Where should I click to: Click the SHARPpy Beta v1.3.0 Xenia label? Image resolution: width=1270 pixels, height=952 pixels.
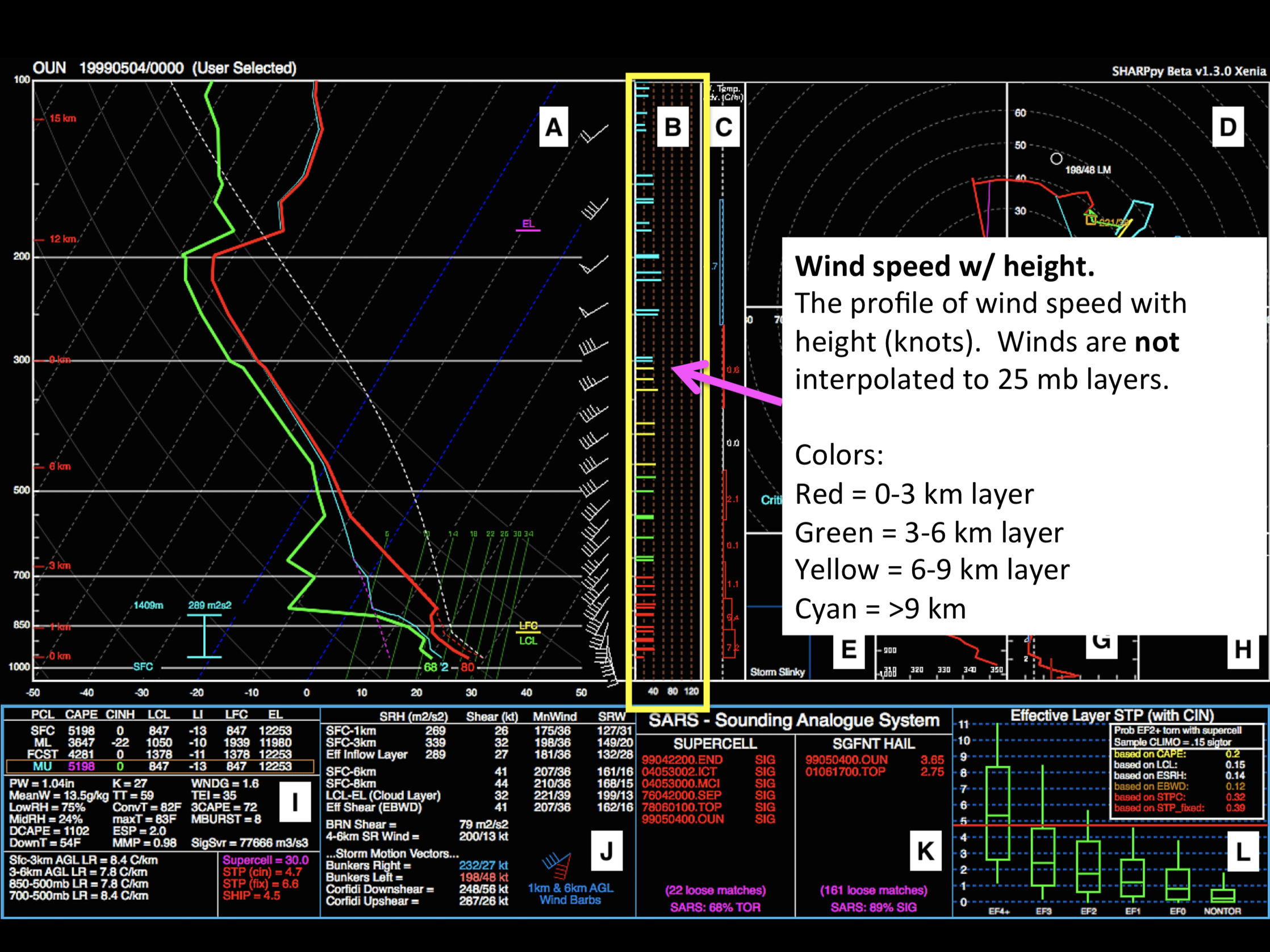[1189, 71]
